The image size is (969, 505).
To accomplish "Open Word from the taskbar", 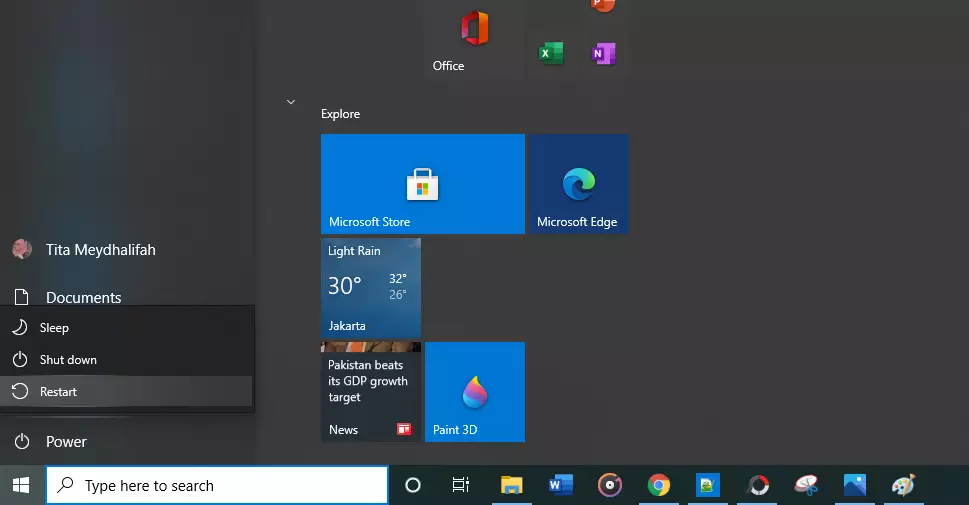I will click(561, 485).
